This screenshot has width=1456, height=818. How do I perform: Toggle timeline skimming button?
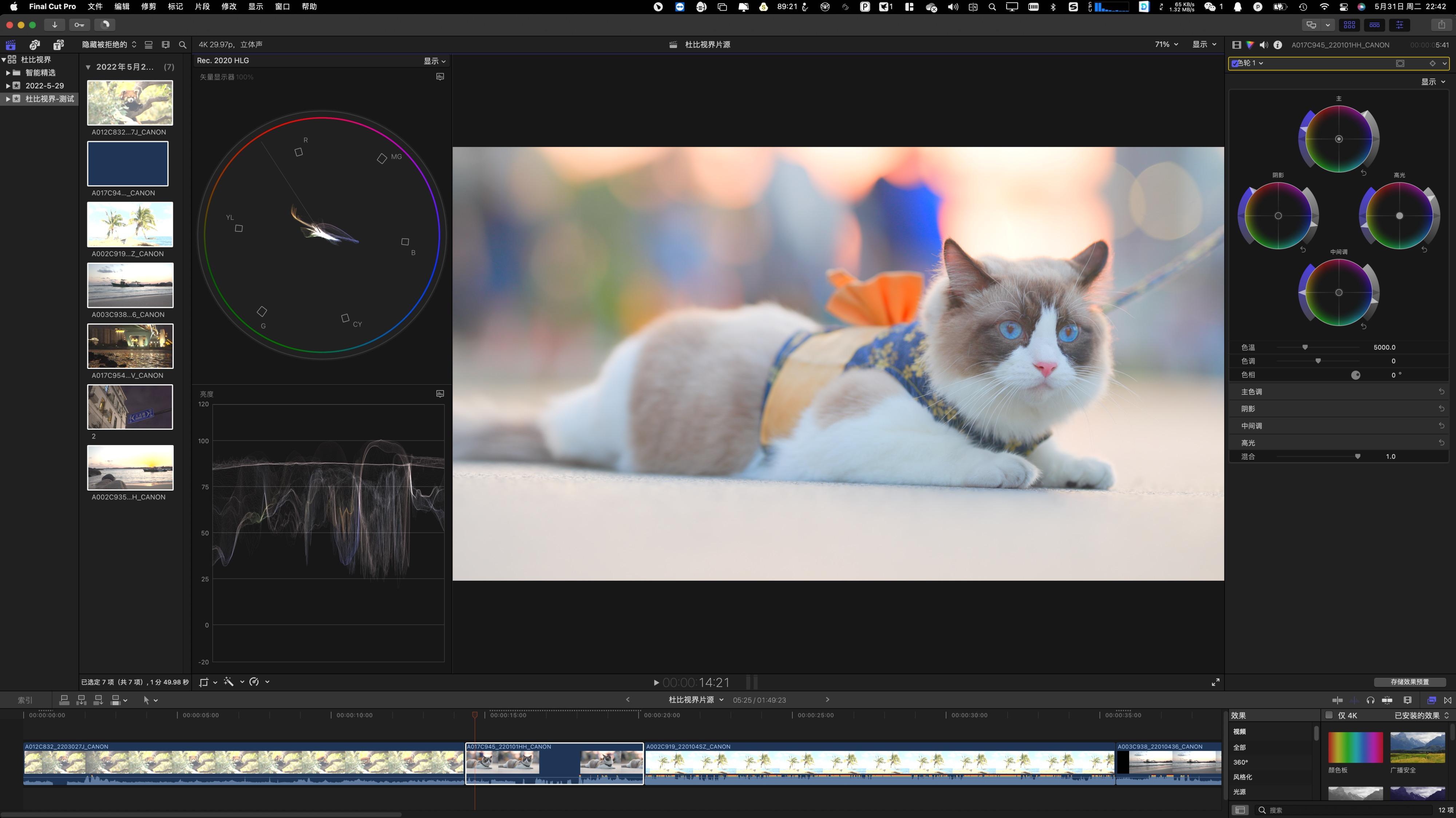1337,700
